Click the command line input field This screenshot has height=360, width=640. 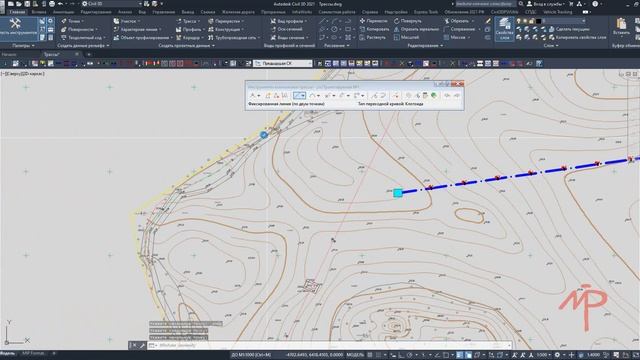[x=331, y=345]
